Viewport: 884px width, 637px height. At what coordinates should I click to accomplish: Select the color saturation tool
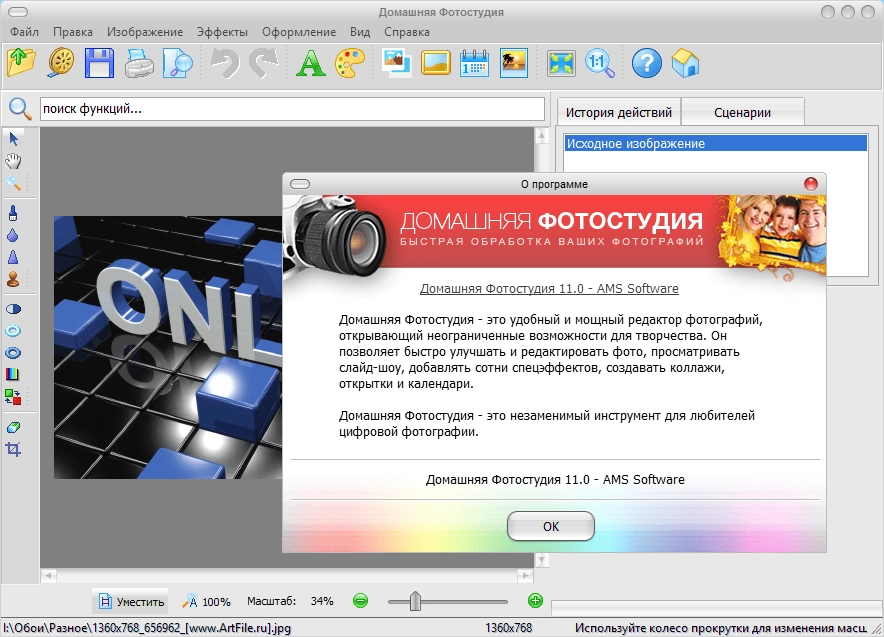[13, 374]
